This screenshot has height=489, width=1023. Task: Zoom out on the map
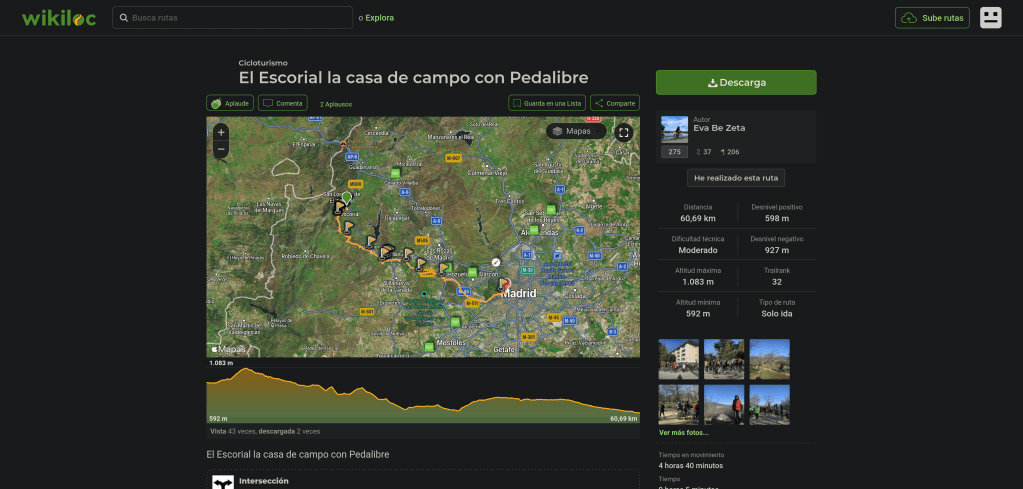[221, 149]
